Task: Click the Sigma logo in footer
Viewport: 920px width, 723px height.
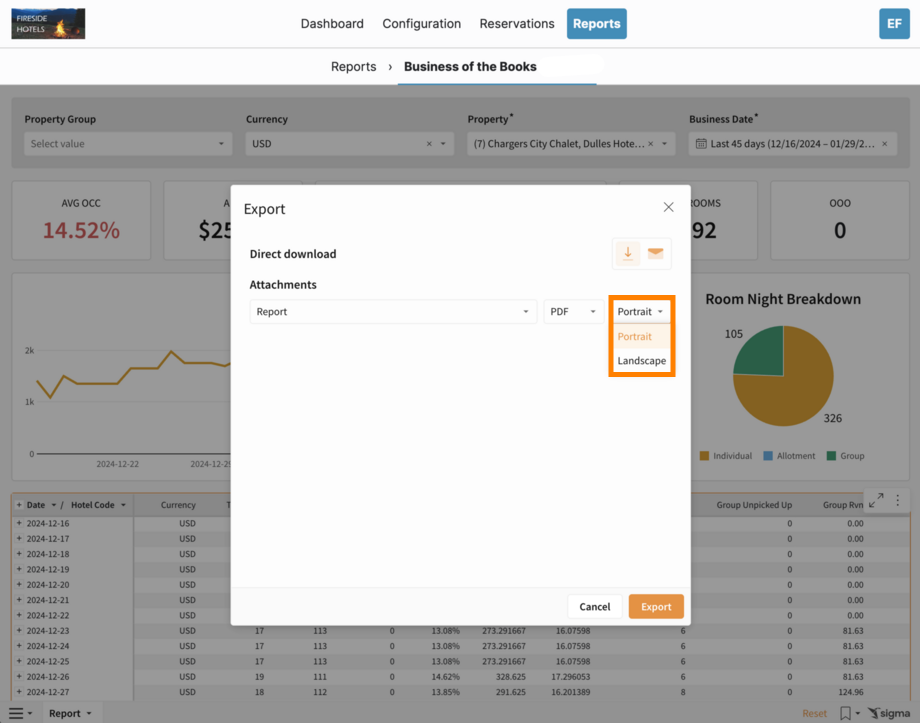Action: pos(889,713)
